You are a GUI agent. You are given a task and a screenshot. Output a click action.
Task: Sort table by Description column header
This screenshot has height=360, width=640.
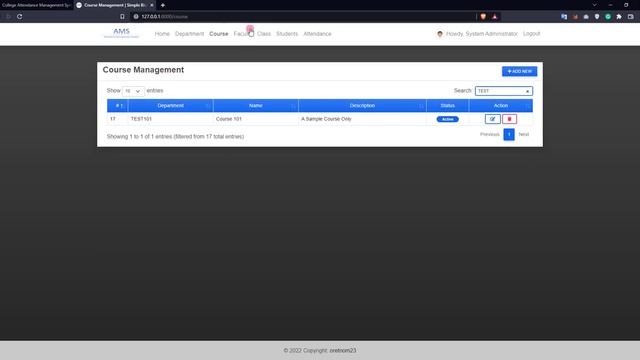tap(362, 105)
